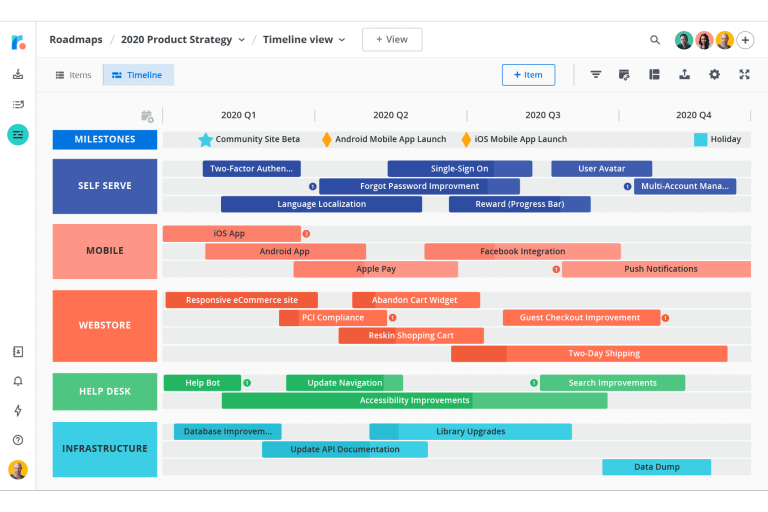768x512 pixels.
Task: Open Two-Day Shipping item bar
Action: (589, 354)
